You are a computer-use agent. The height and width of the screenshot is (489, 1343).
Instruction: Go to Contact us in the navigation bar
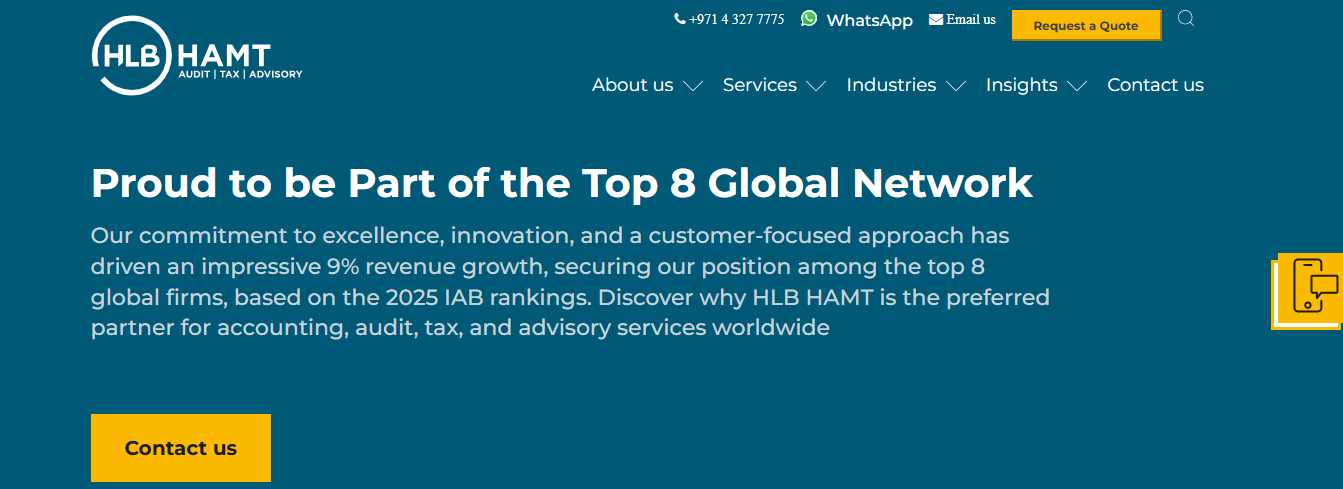click(1155, 85)
